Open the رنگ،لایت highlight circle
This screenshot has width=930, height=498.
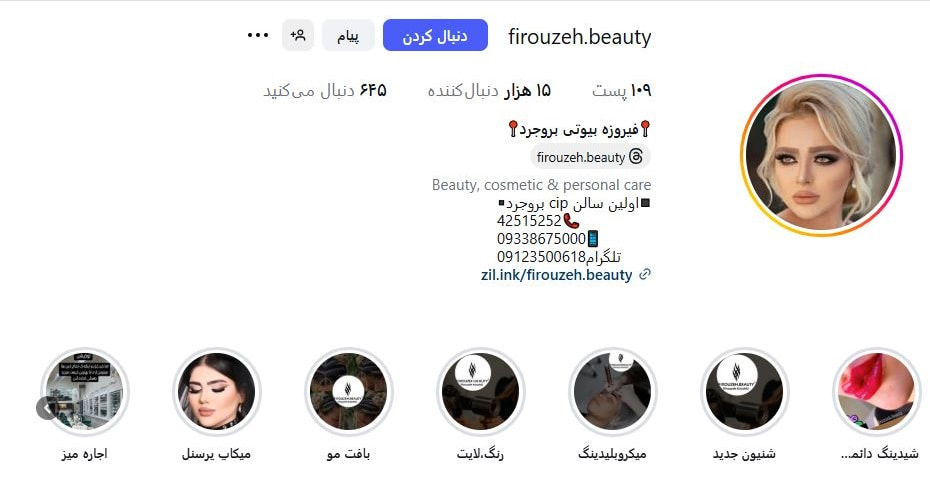pyautogui.click(x=480, y=391)
